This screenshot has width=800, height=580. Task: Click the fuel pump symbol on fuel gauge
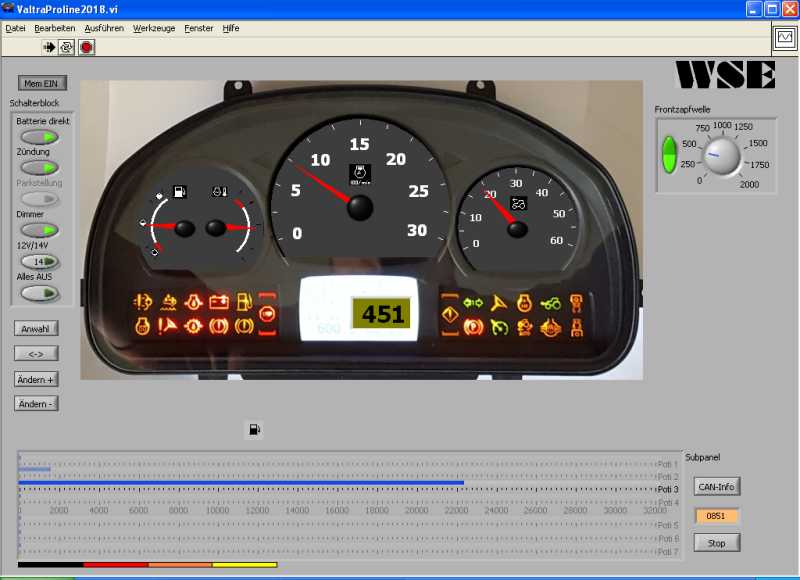tap(180, 191)
